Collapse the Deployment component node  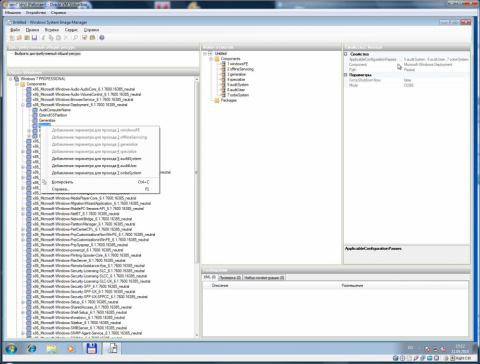point(23,105)
